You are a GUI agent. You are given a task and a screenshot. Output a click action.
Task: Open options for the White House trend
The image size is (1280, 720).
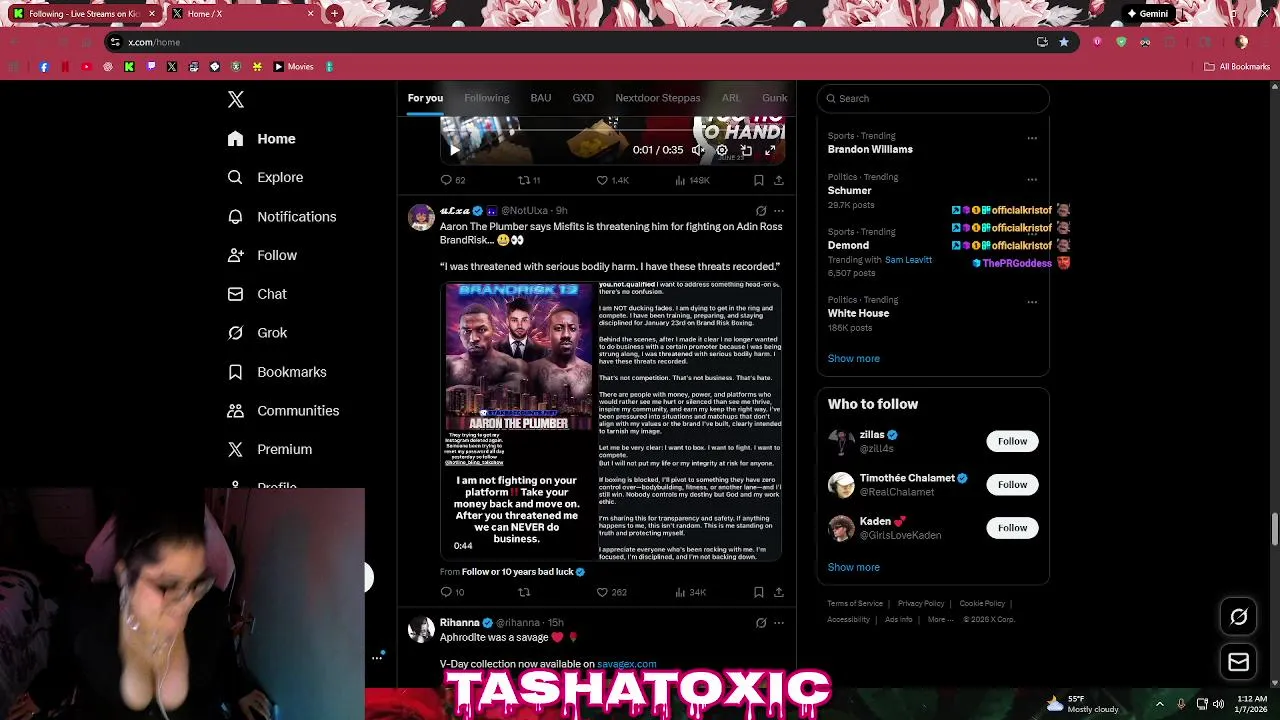pos(1032,302)
